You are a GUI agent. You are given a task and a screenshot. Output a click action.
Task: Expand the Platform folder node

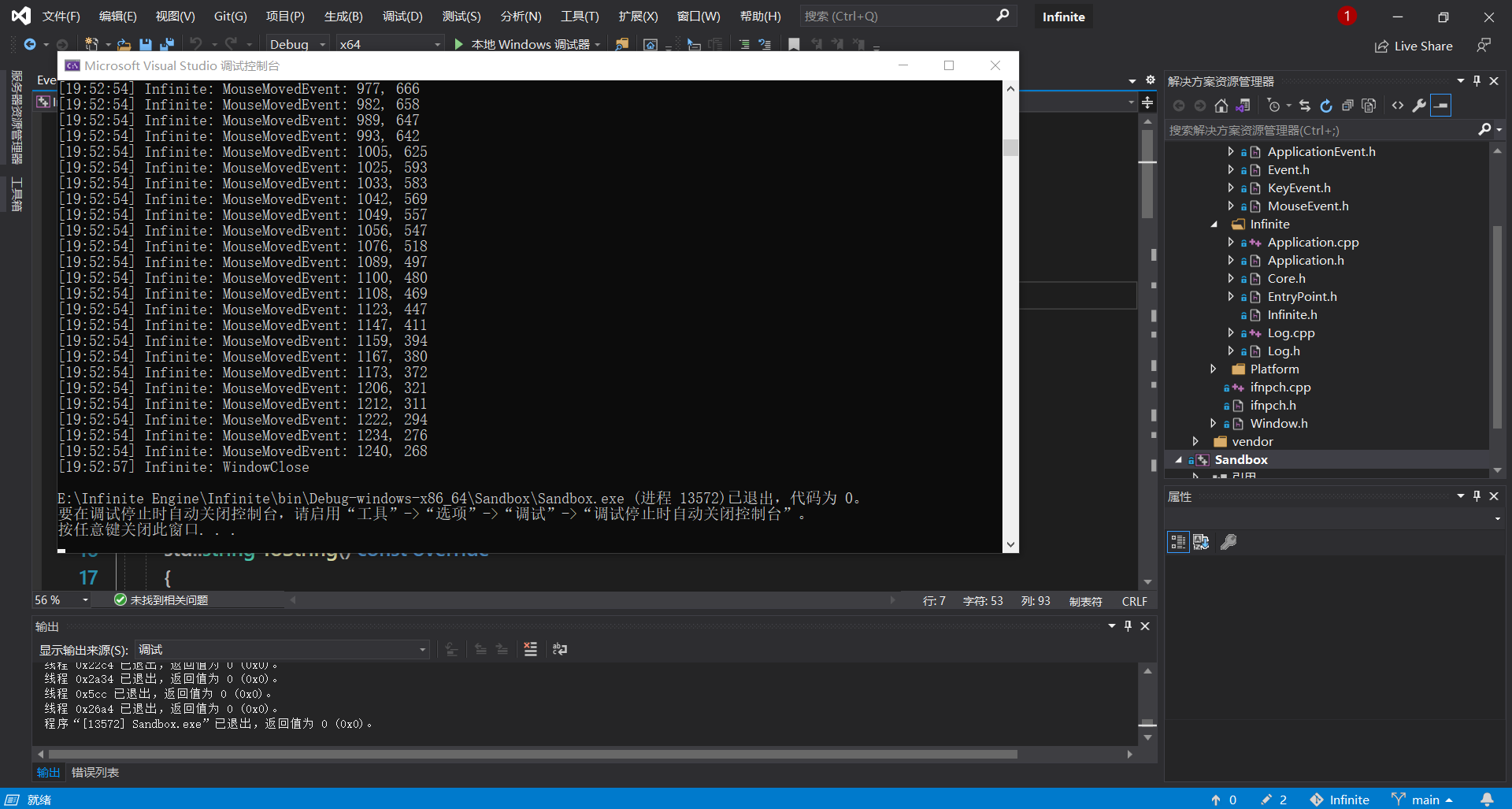click(x=1214, y=369)
